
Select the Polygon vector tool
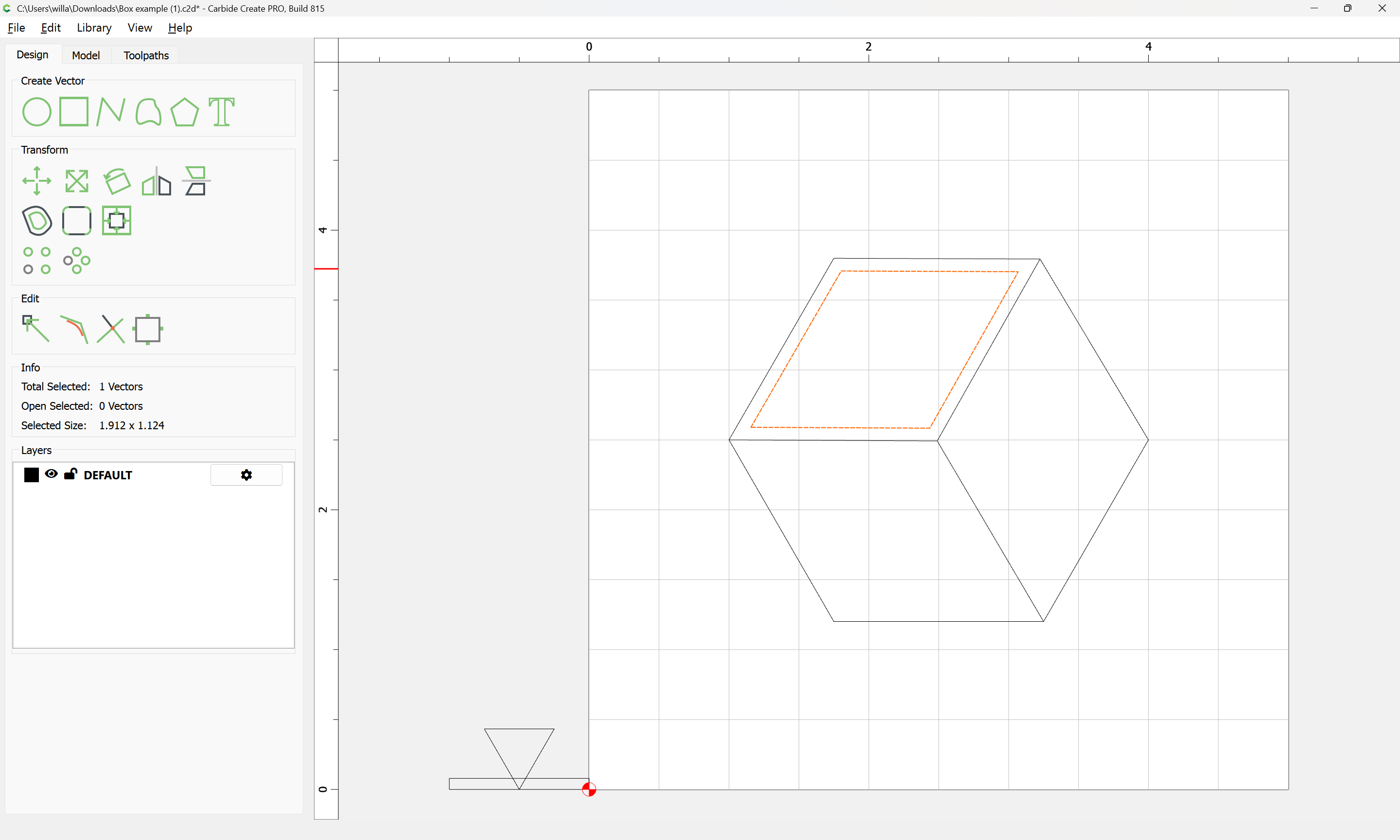(184, 111)
